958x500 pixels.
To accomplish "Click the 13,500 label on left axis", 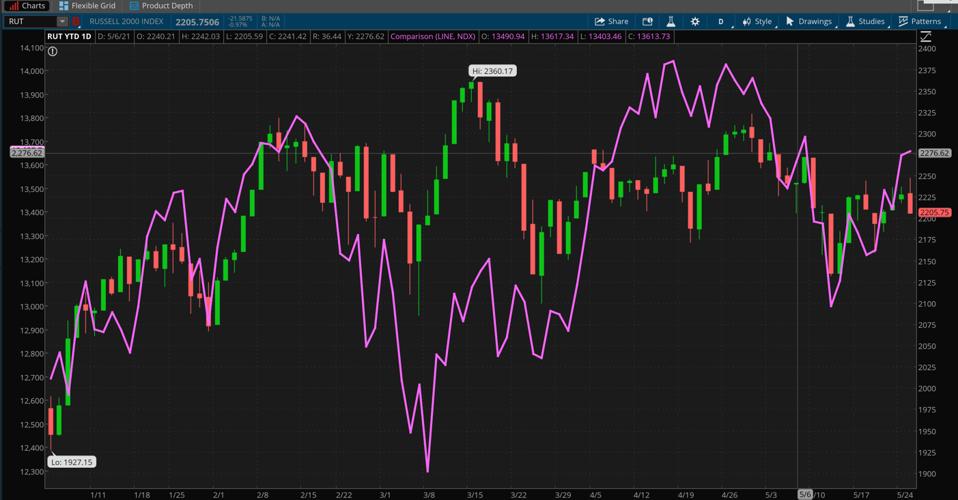I will [x=32, y=189].
